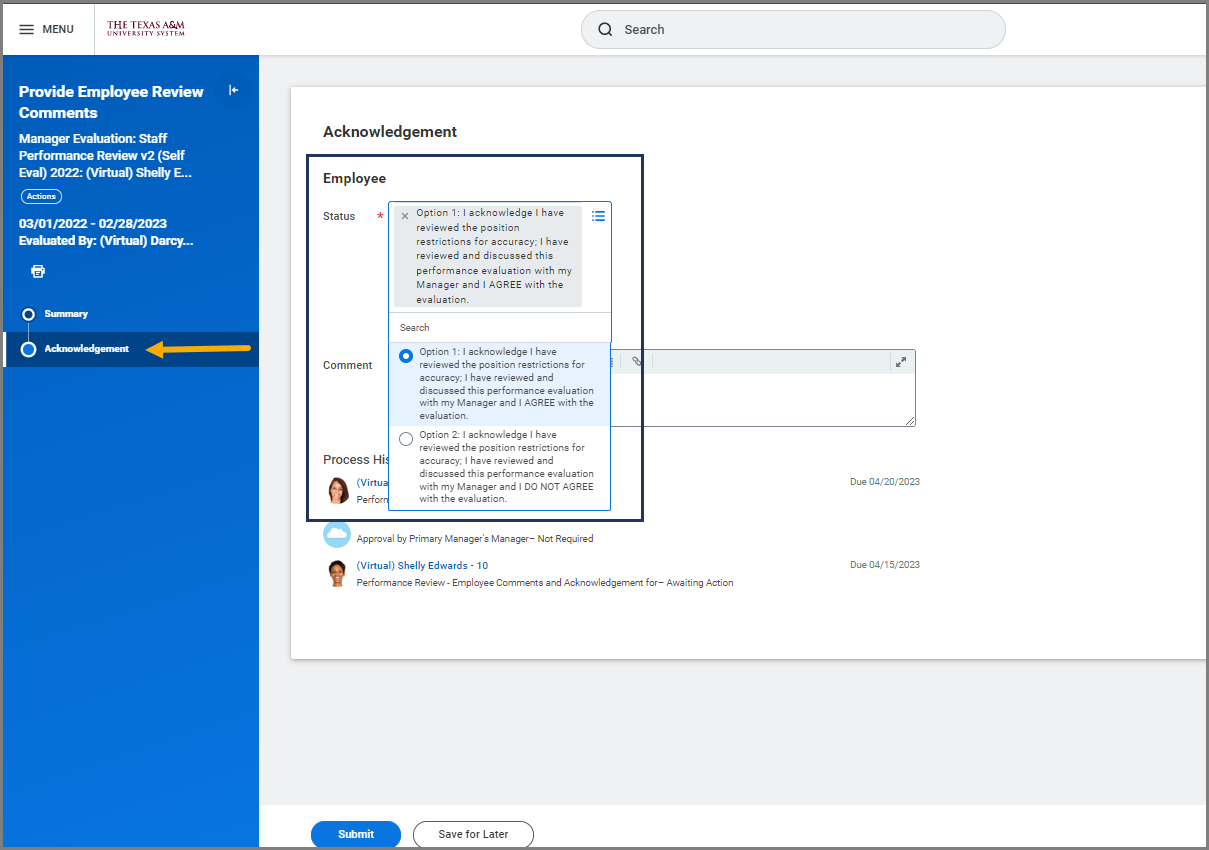Click Save for Later
This screenshot has width=1209, height=850.
[473, 834]
